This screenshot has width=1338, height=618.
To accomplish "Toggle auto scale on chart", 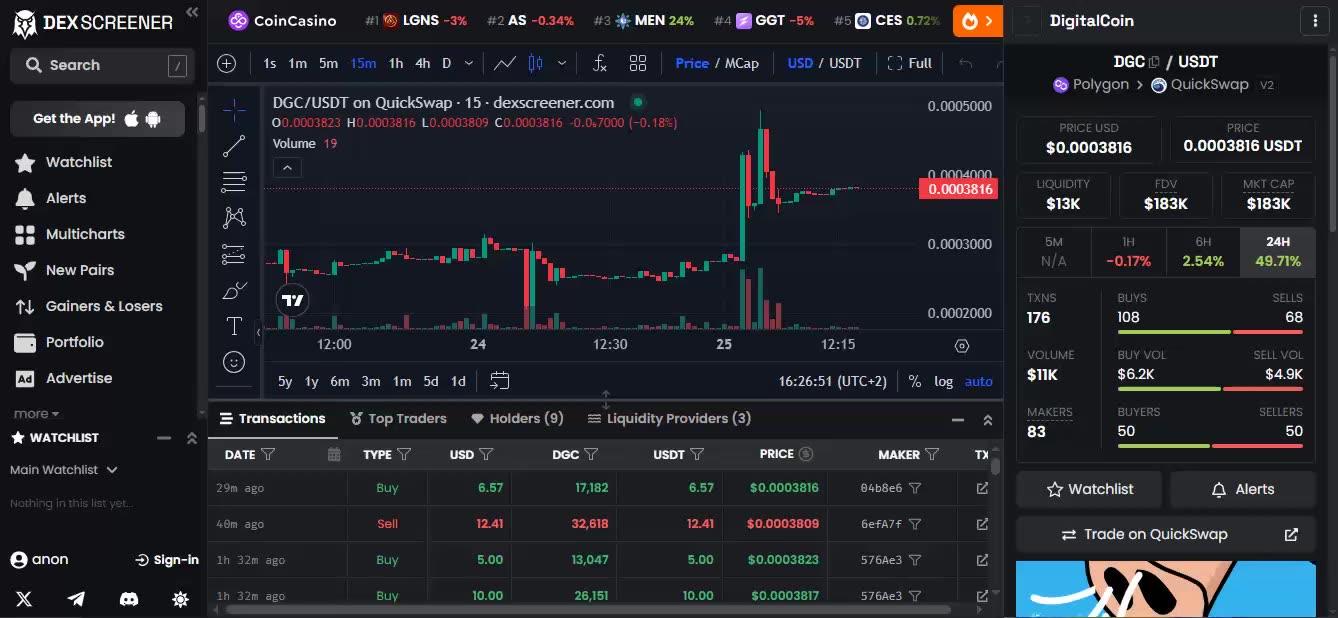I will (979, 381).
